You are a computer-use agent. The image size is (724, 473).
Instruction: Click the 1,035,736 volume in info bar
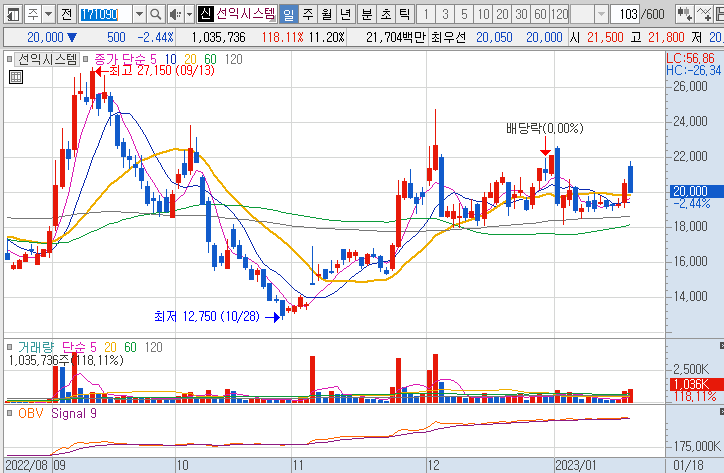218,37
